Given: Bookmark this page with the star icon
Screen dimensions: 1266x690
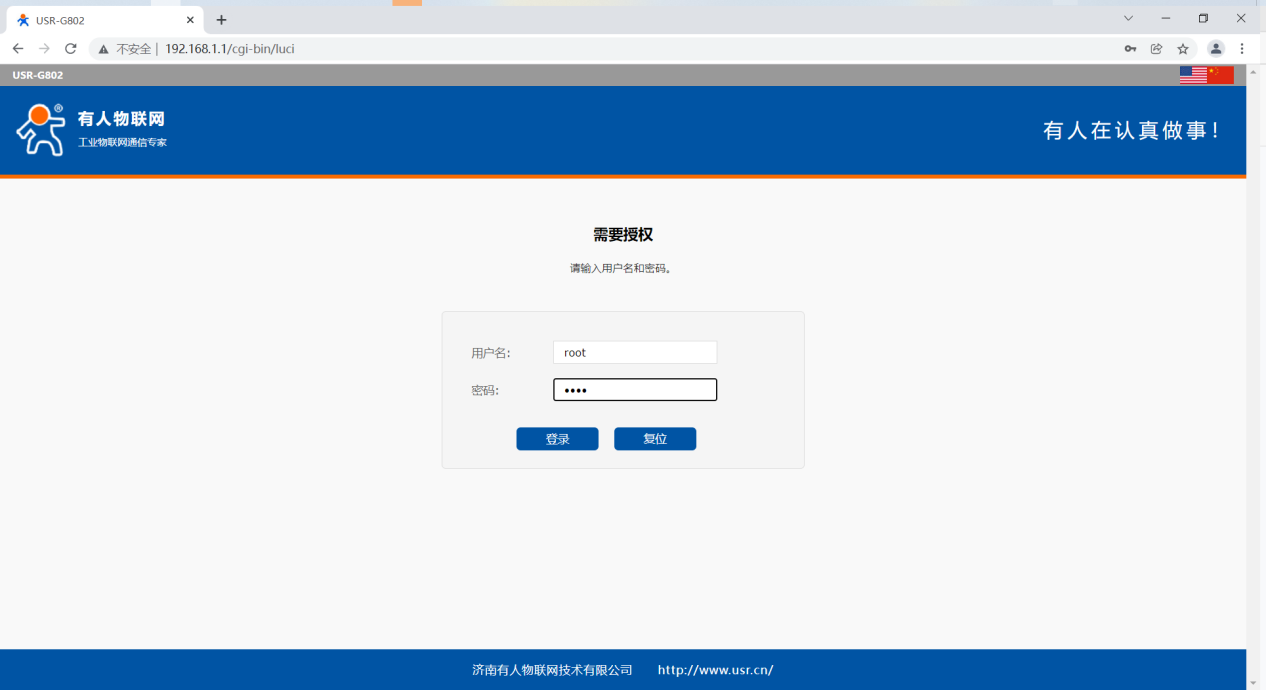Looking at the screenshot, I should pos(1183,49).
